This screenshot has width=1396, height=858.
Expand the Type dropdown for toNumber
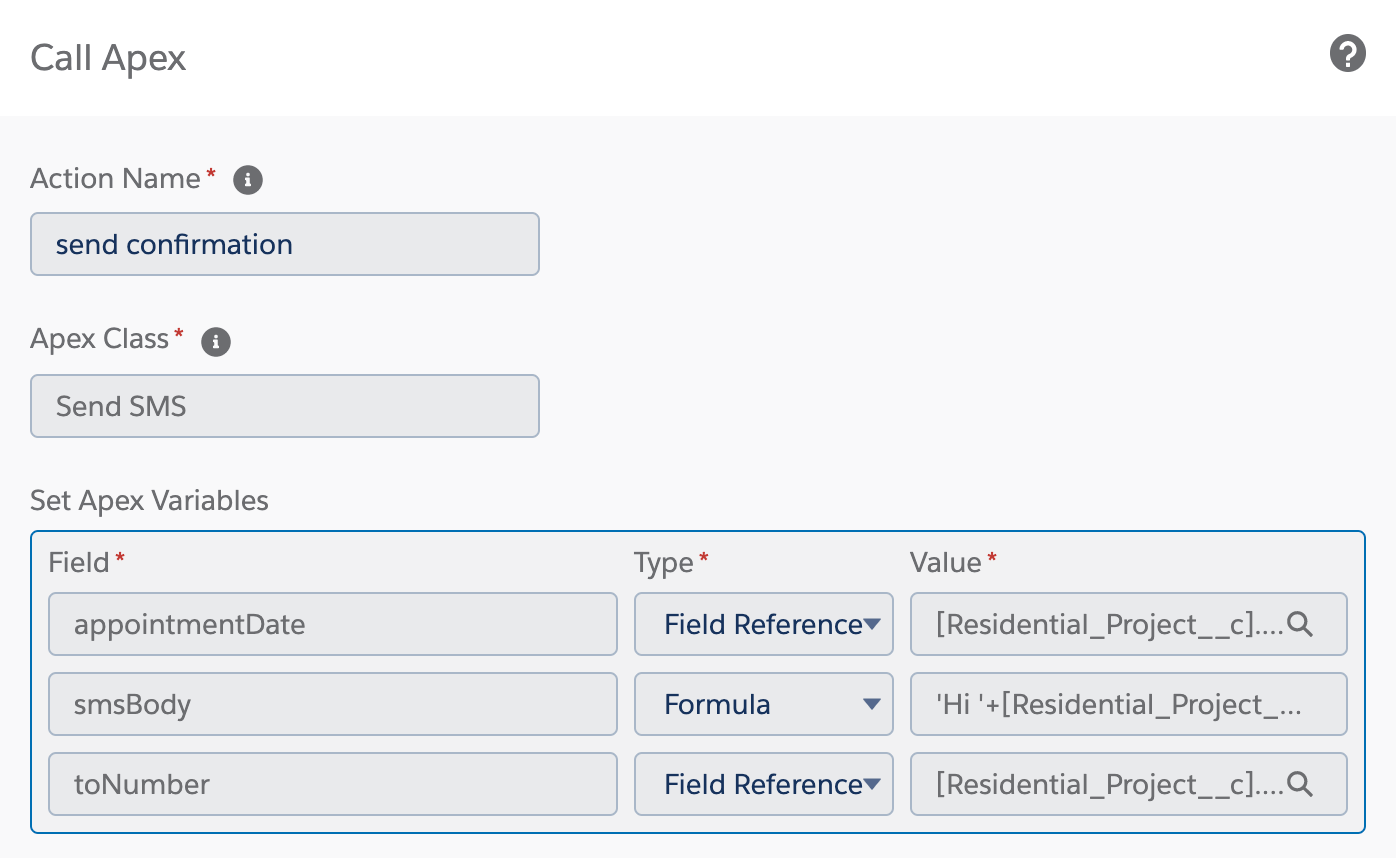tap(763, 784)
